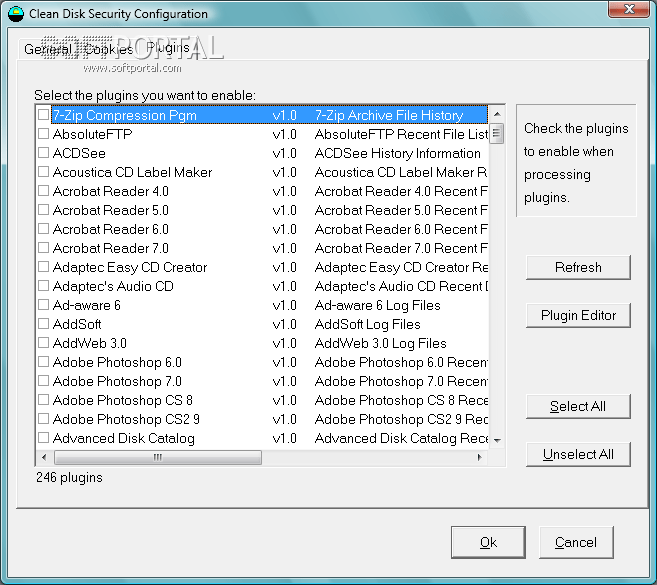Image resolution: width=657 pixels, height=585 pixels.
Task: Check the Advanced Disk Catalog checkbox
Action: [x=44, y=437]
